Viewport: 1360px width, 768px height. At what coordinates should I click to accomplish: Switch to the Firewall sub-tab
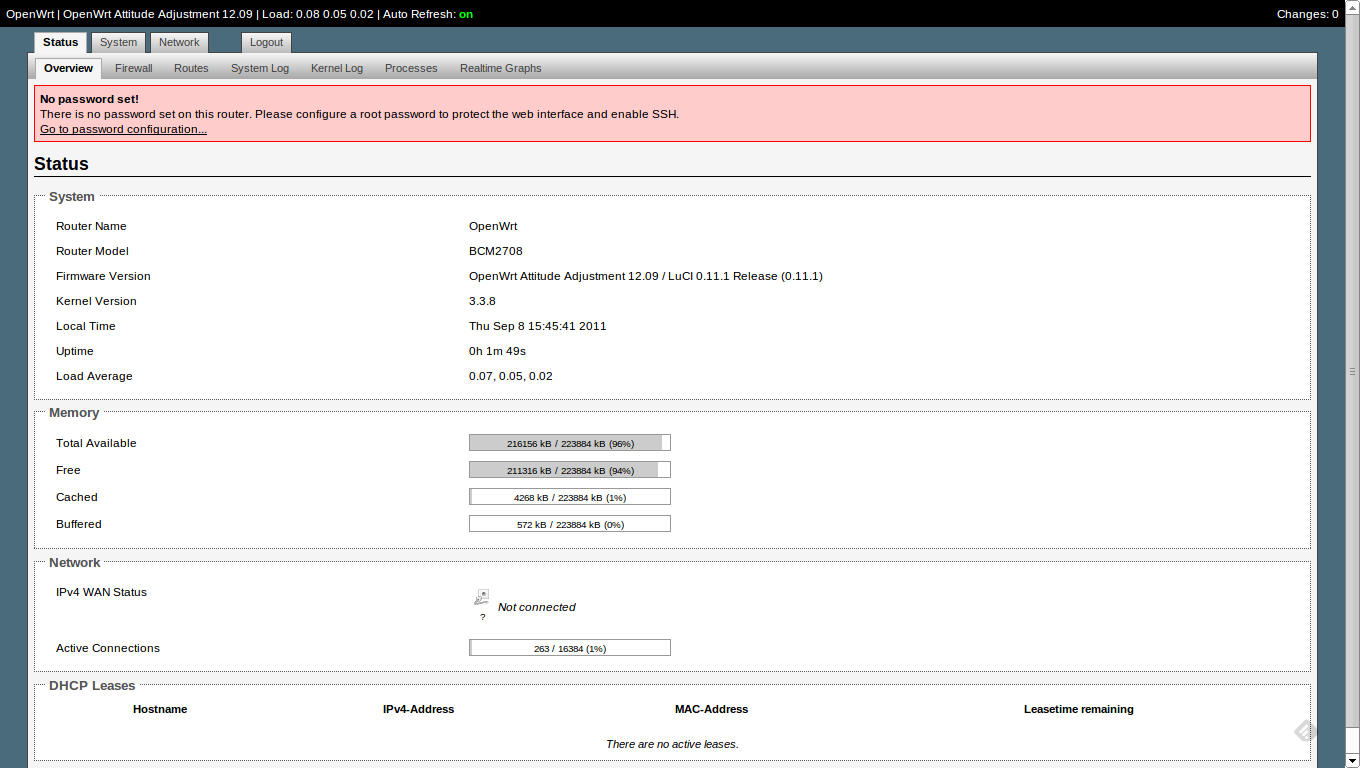[x=134, y=68]
